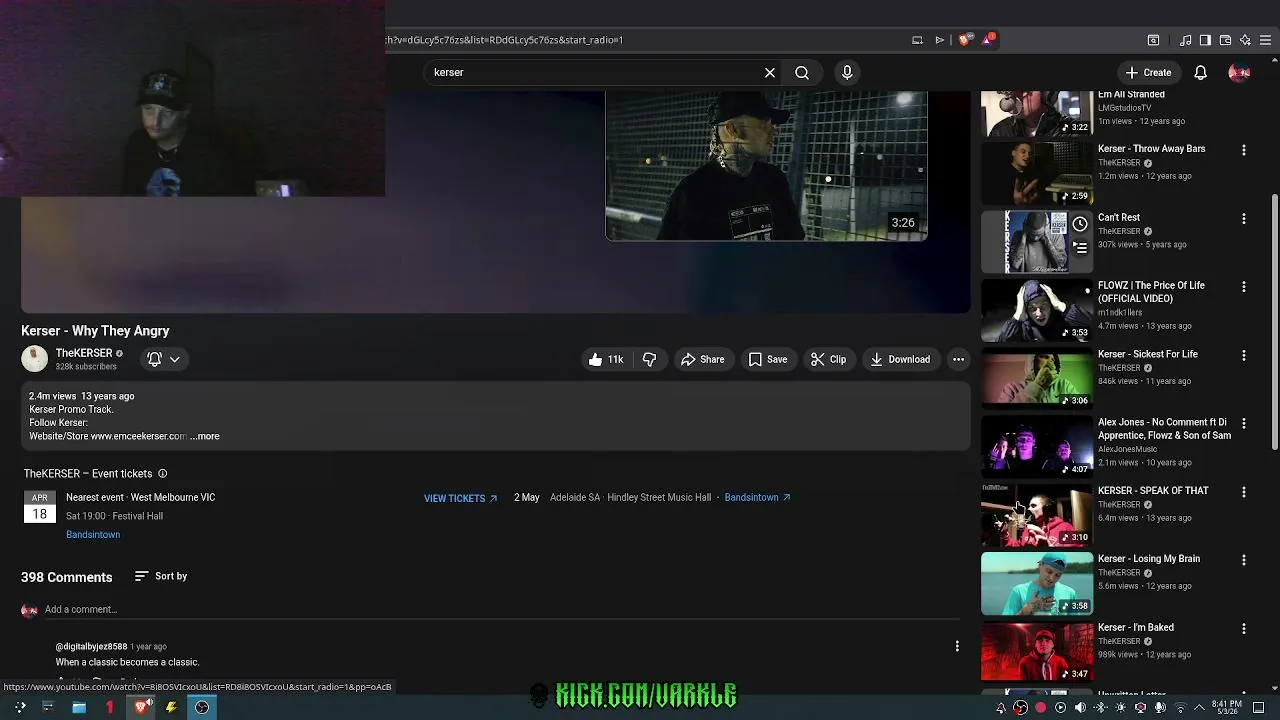
Task: Open more actions menu beside Download
Action: pyautogui.click(x=958, y=359)
